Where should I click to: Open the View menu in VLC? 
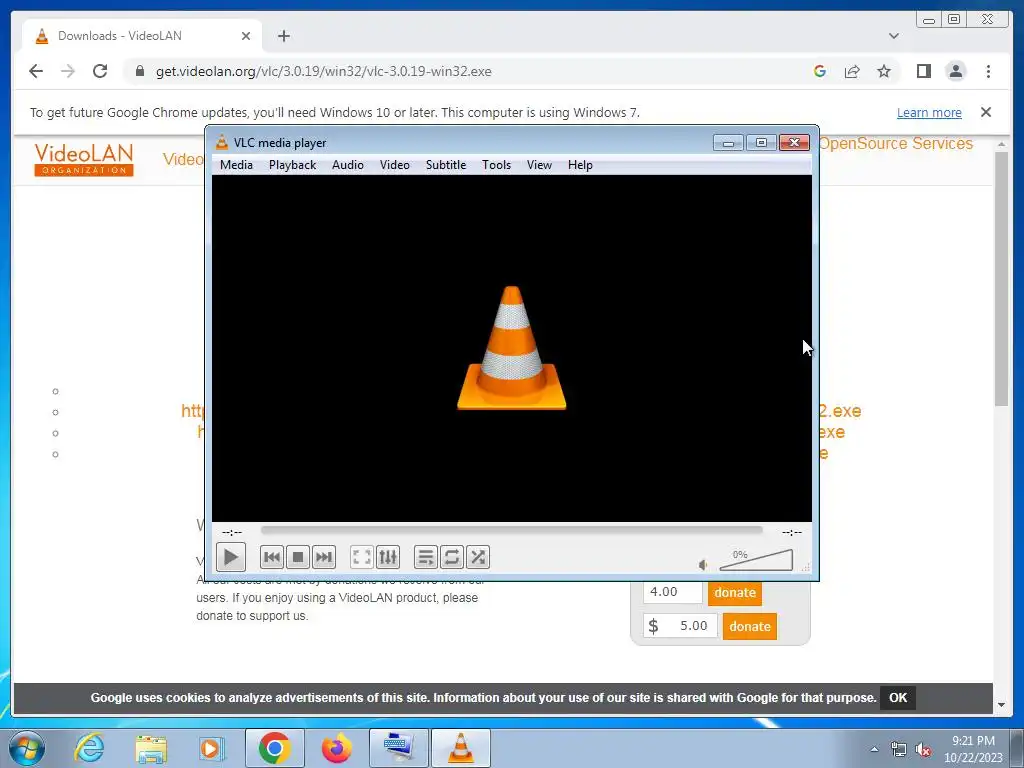(539, 165)
